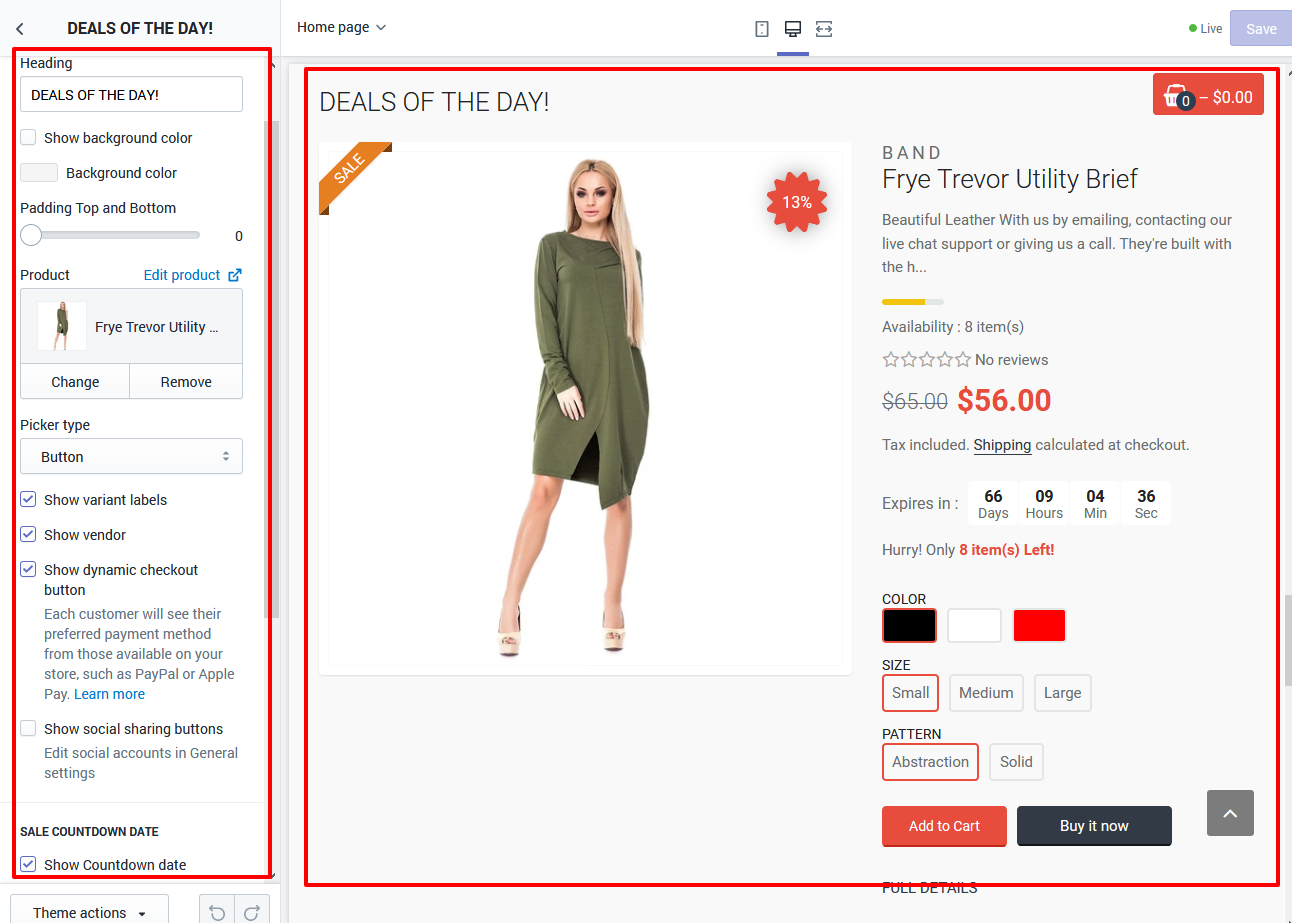Screen dimensions: 1292x923
Task: Click the undo arrow icon
Action: 217,912
